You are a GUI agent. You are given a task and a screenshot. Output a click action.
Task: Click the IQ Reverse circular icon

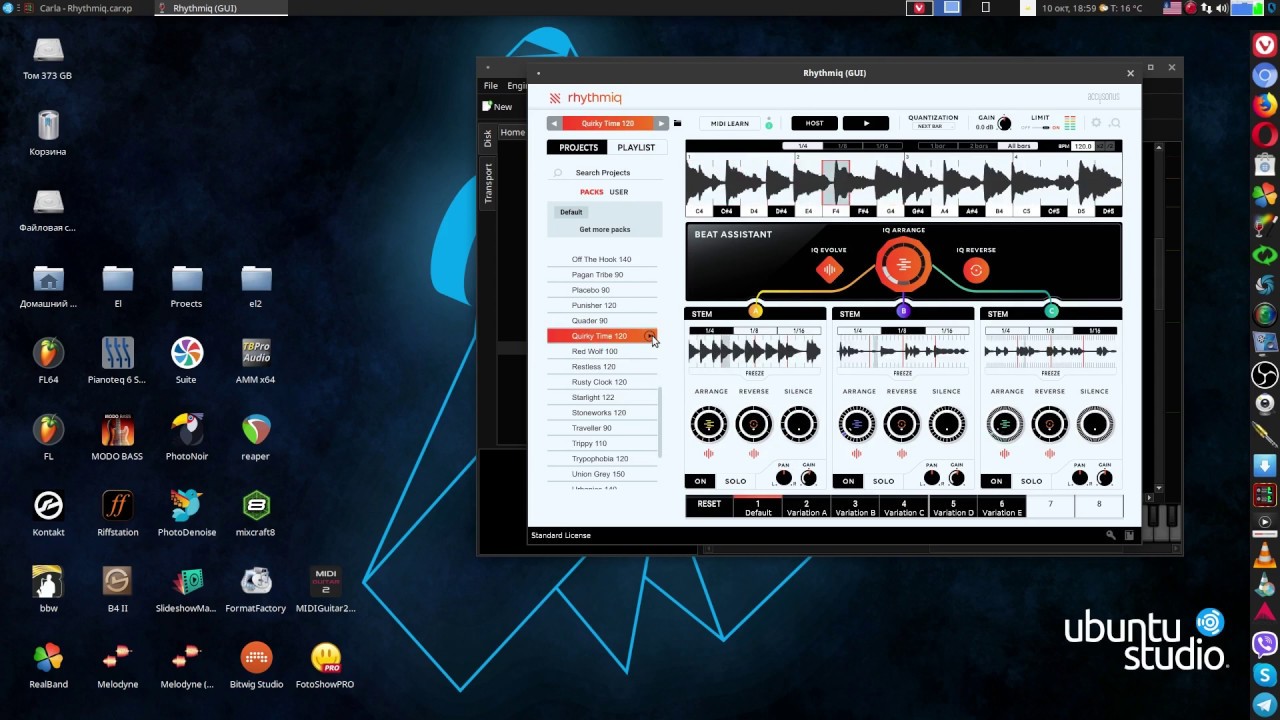click(x=976, y=270)
